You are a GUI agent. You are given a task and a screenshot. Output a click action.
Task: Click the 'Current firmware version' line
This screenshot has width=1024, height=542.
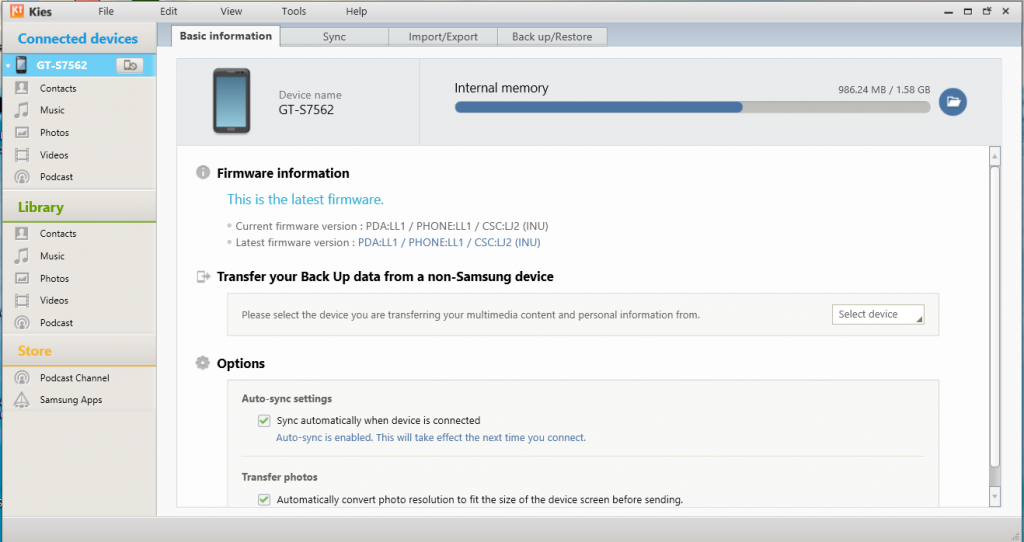tap(392, 226)
